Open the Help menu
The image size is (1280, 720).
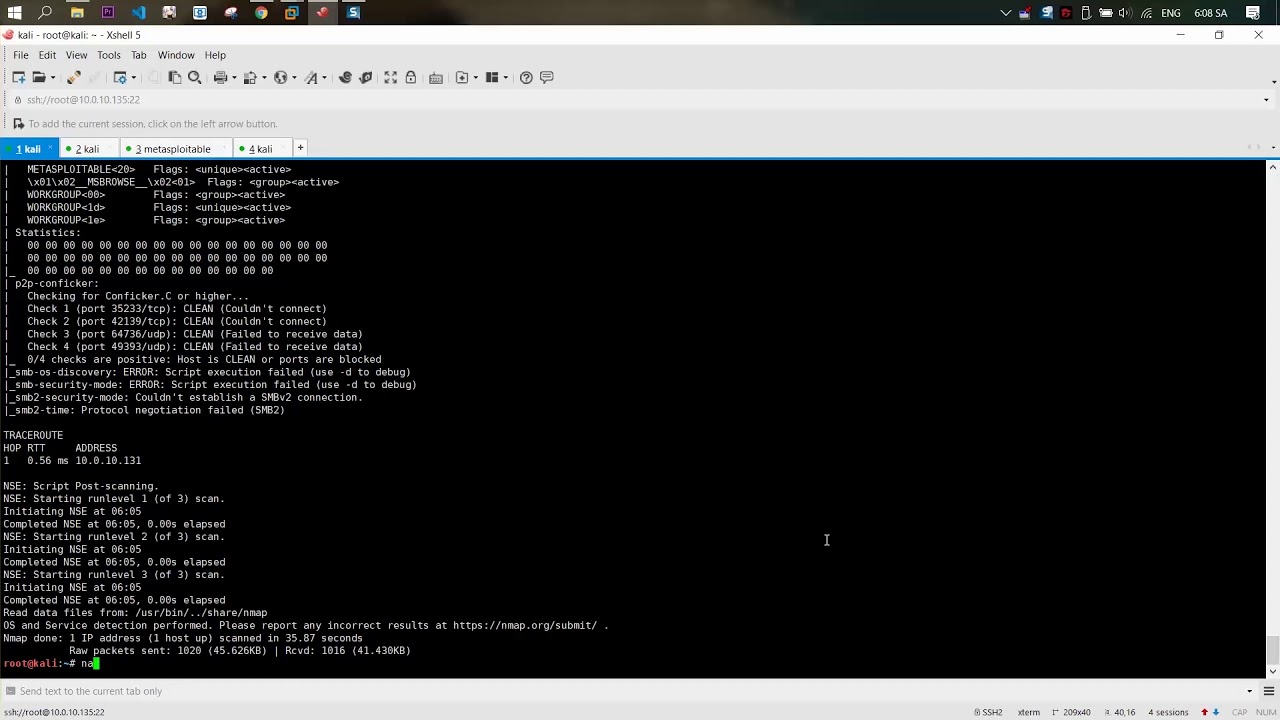point(215,55)
